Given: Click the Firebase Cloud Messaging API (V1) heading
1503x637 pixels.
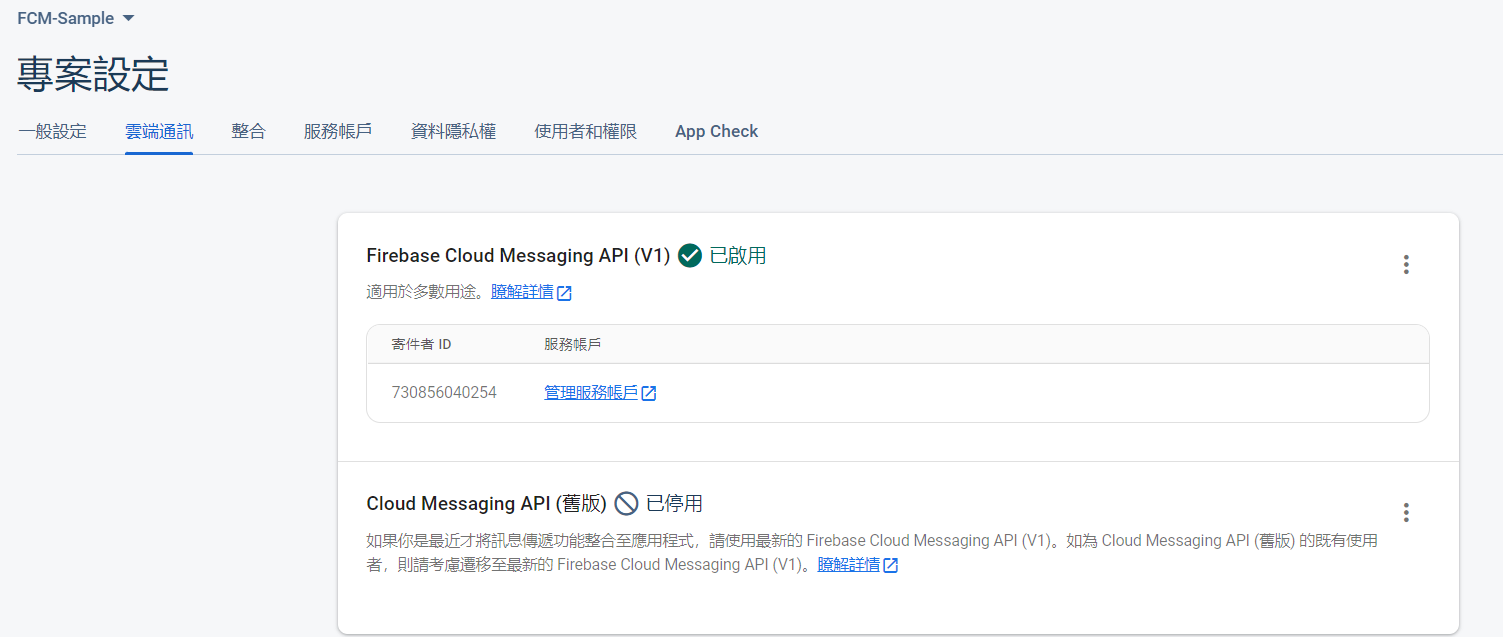Looking at the screenshot, I should (518, 256).
